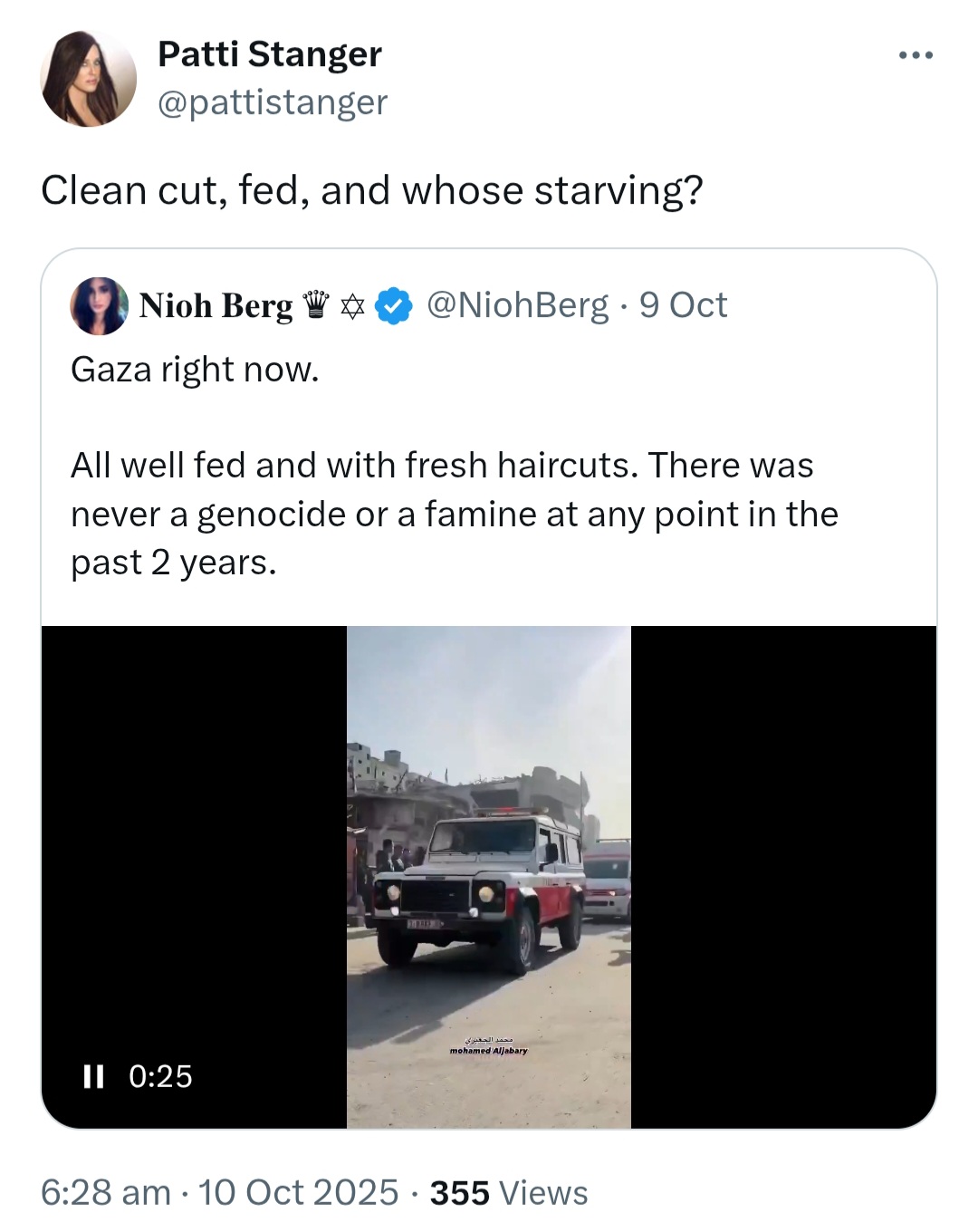Open the @NiohBerg handle
The image size is (978, 1232).
click(x=517, y=305)
